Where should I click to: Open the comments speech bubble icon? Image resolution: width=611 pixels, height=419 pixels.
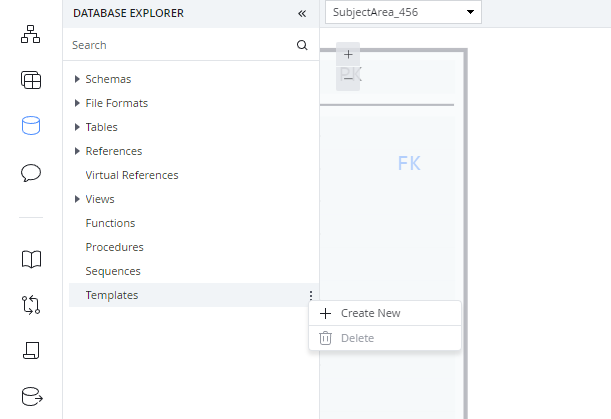click(x=31, y=173)
